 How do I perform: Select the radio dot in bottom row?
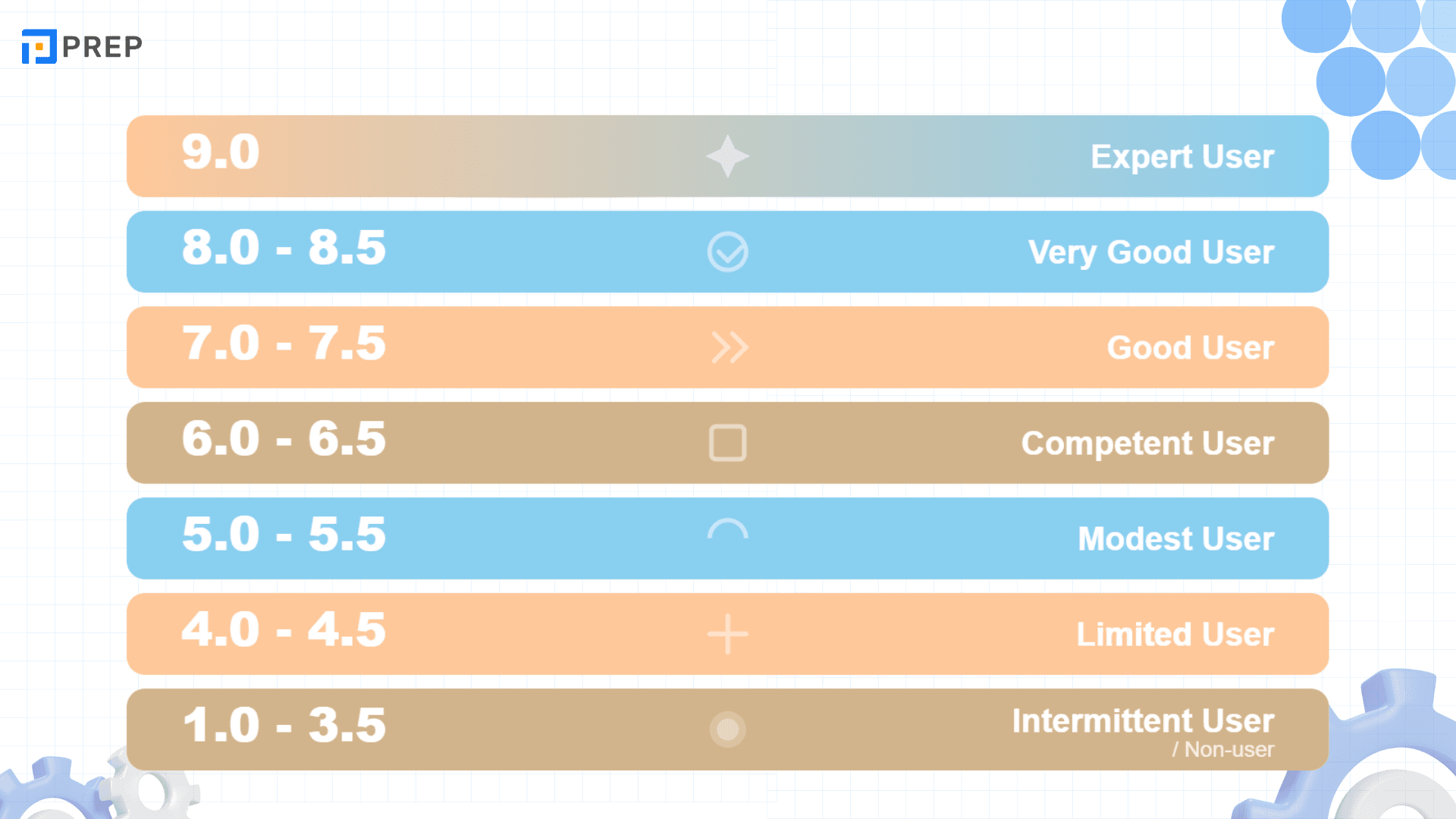click(x=727, y=730)
